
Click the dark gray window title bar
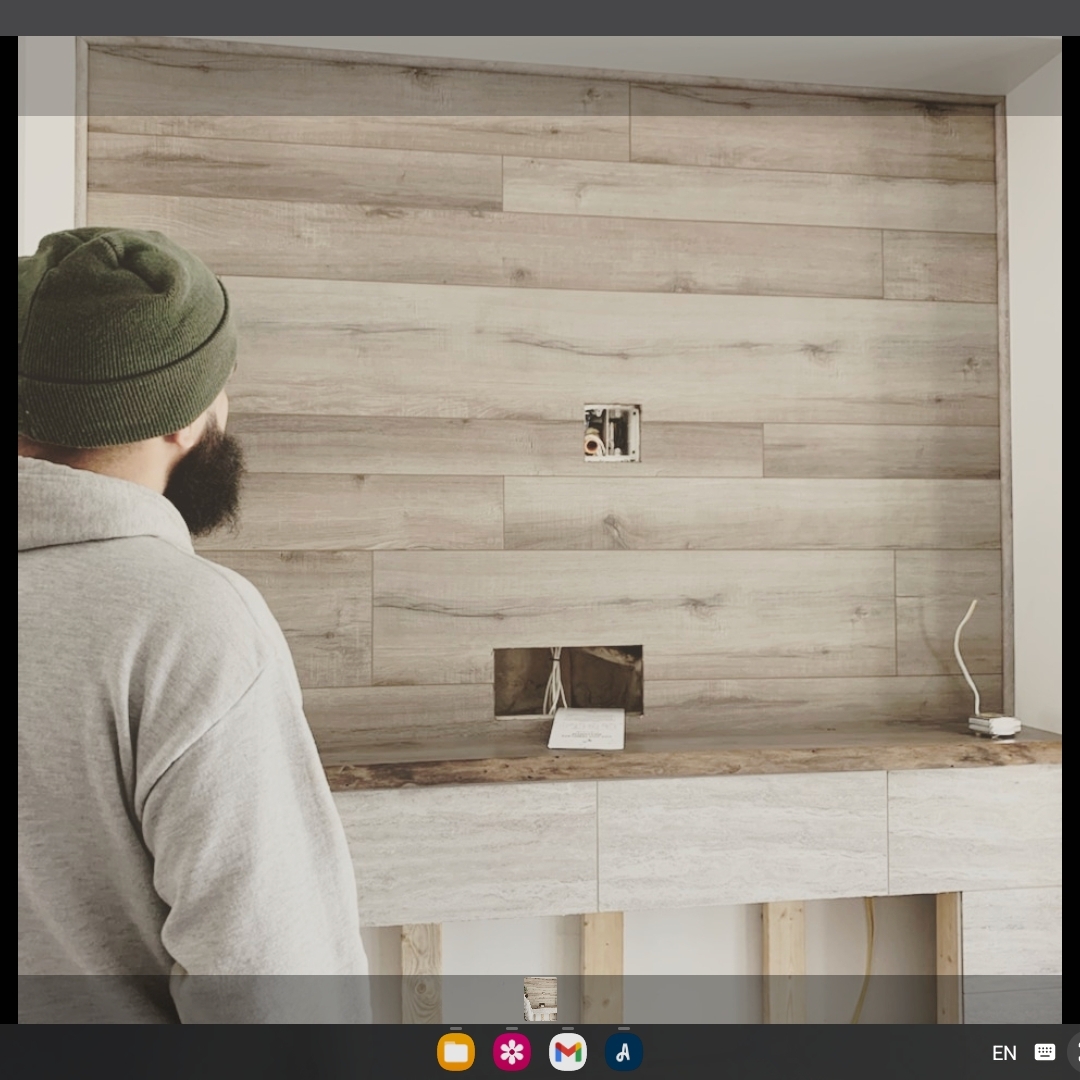coord(540,17)
